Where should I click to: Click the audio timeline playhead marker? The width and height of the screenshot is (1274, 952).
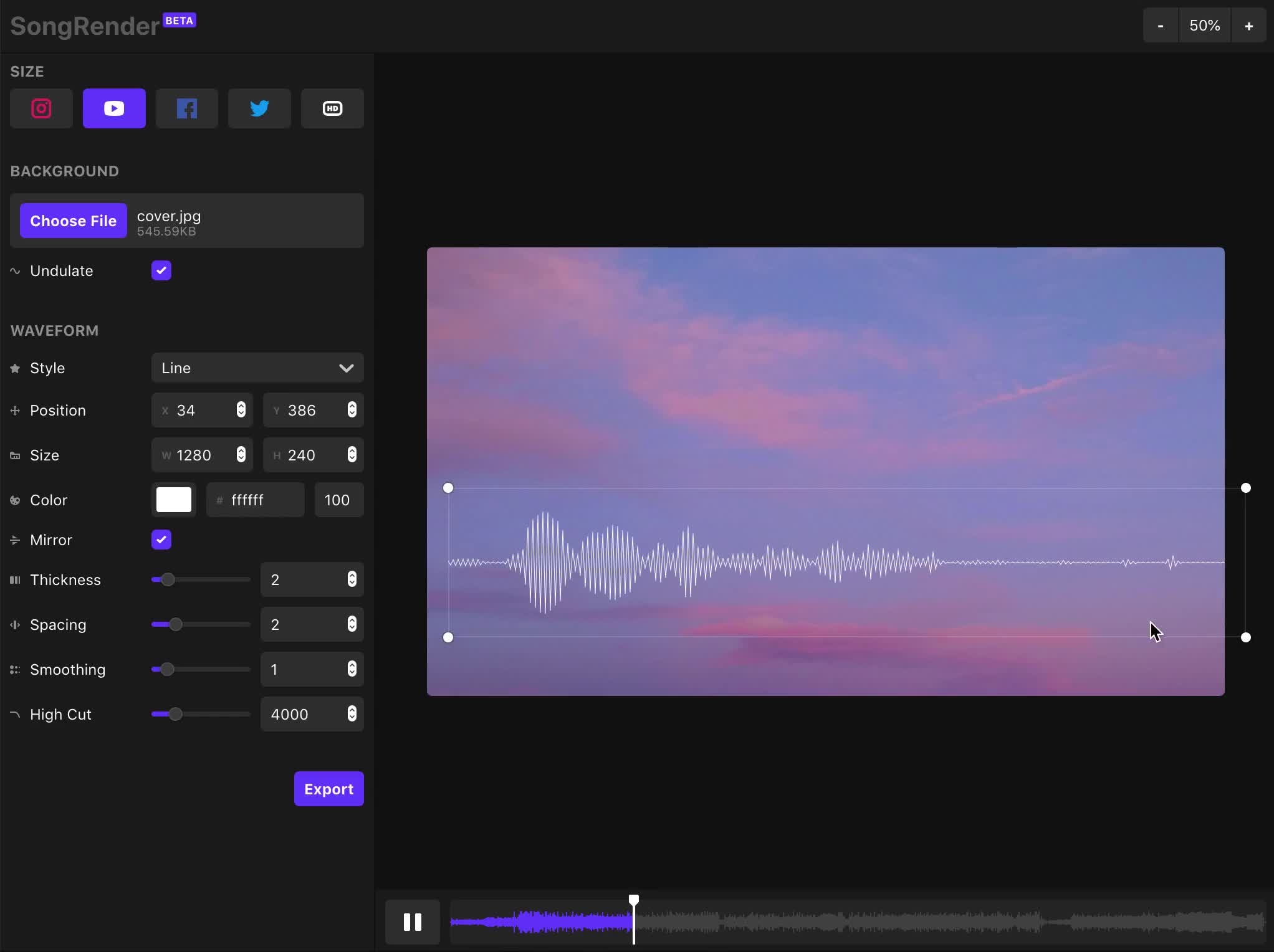633,900
